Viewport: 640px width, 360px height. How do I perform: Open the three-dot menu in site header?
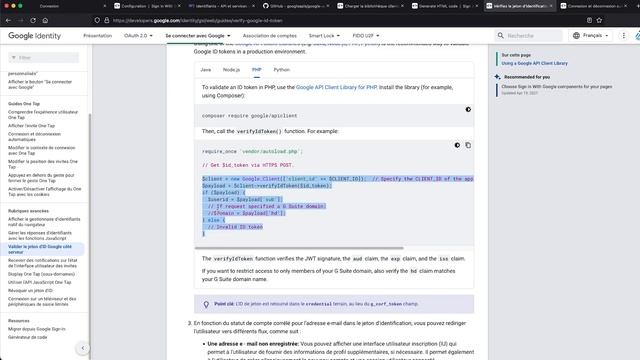click(x=624, y=36)
